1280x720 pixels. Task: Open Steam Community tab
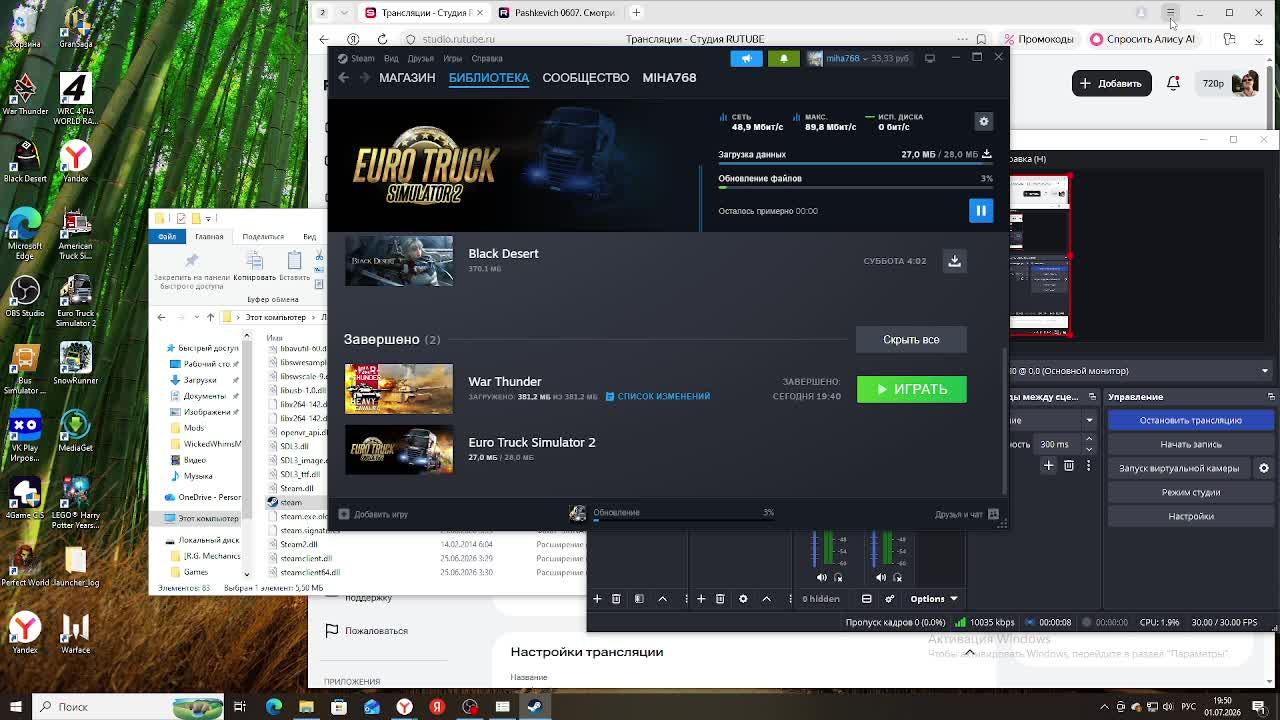coord(586,77)
